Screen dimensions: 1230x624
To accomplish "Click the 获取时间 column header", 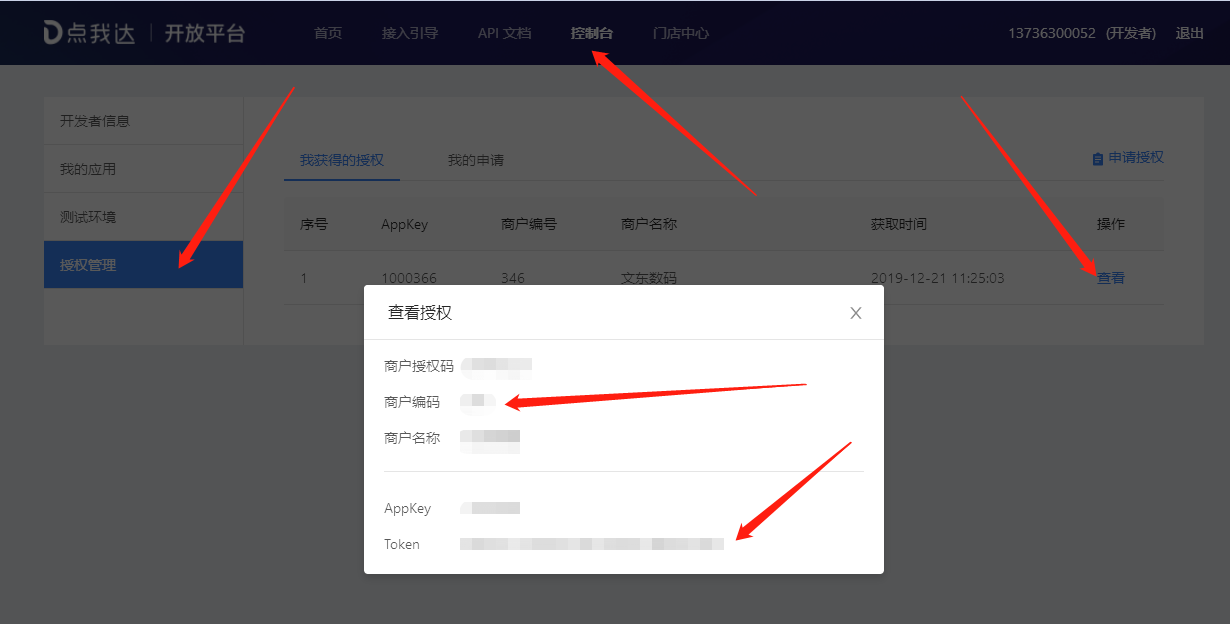I will tap(899, 224).
